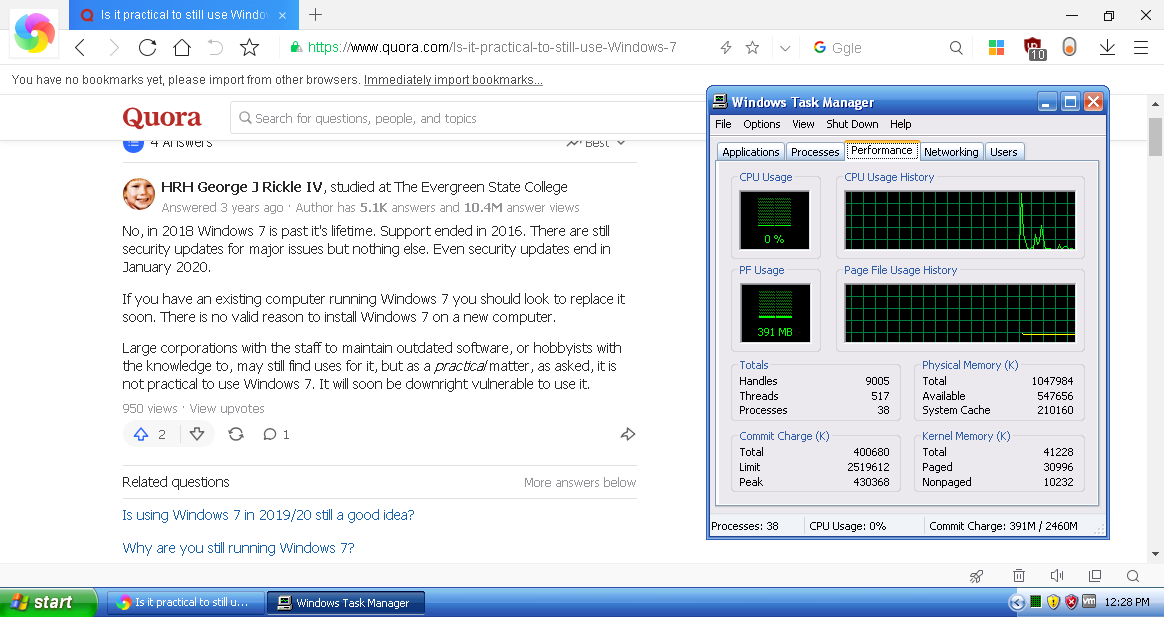Expand hidden tray icons arrow
This screenshot has height=617, width=1164.
1017,602
